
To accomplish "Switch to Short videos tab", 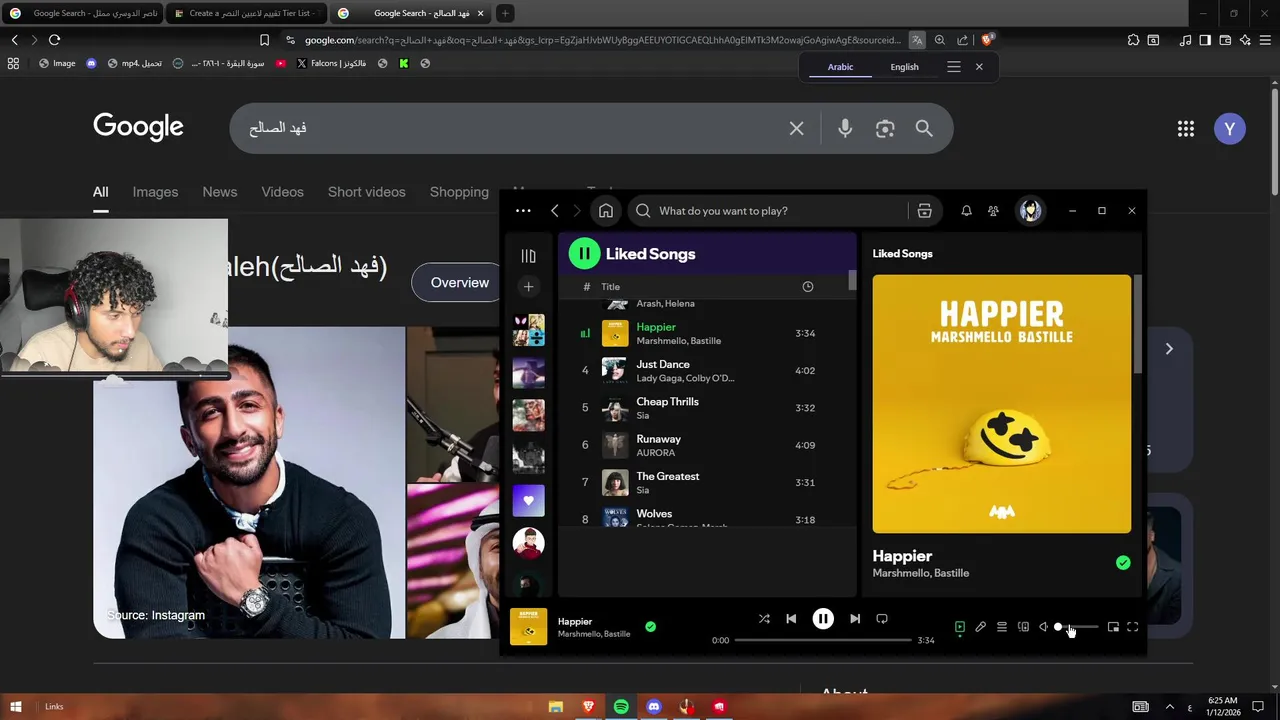I will point(367,192).
